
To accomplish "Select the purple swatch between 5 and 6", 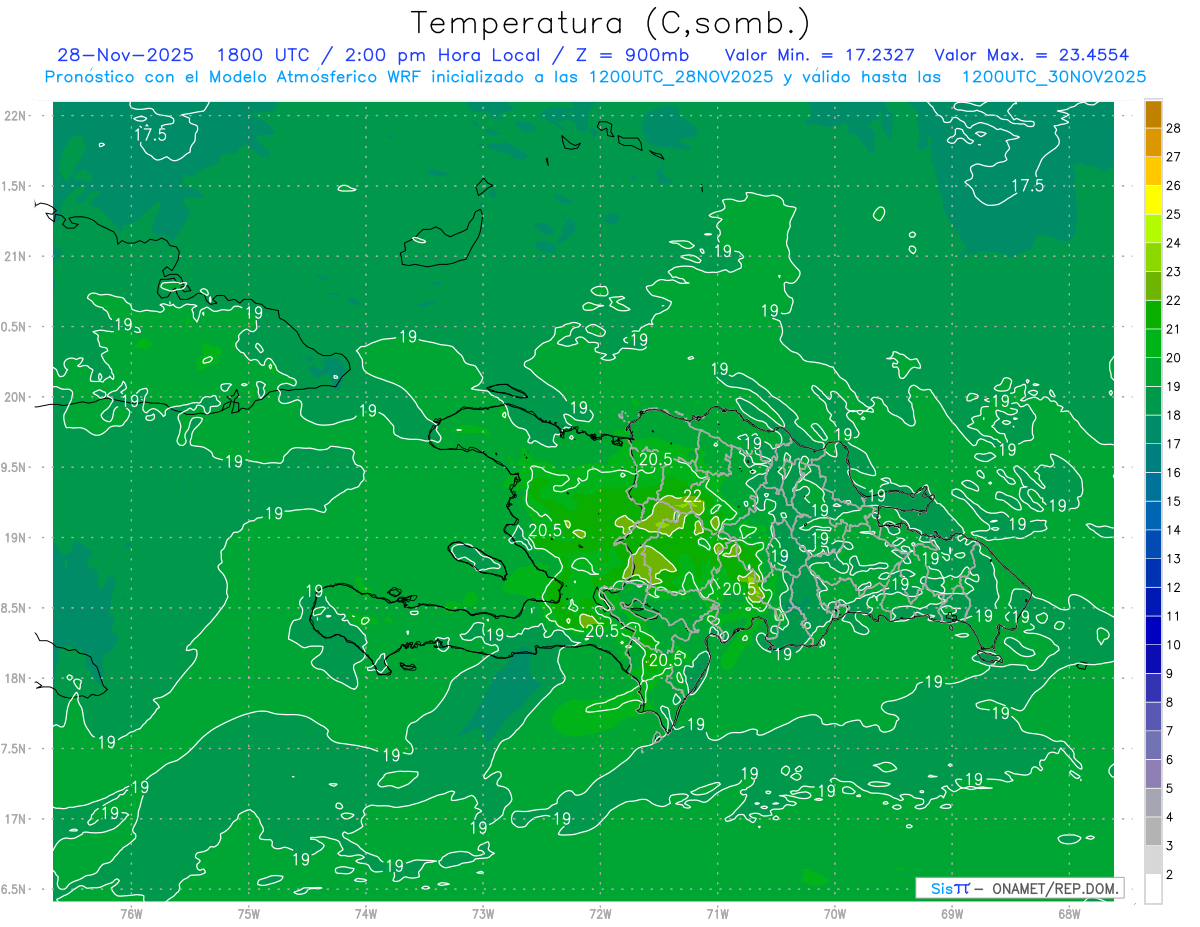I will click(x=1153, y=774).
